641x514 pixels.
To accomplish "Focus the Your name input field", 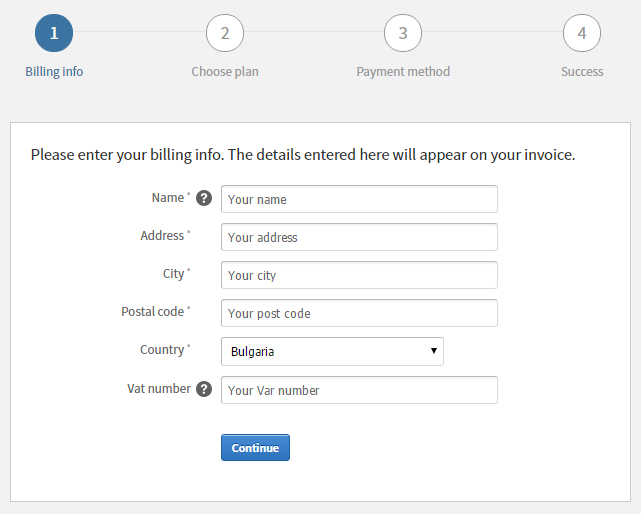I will coord(359,199).
